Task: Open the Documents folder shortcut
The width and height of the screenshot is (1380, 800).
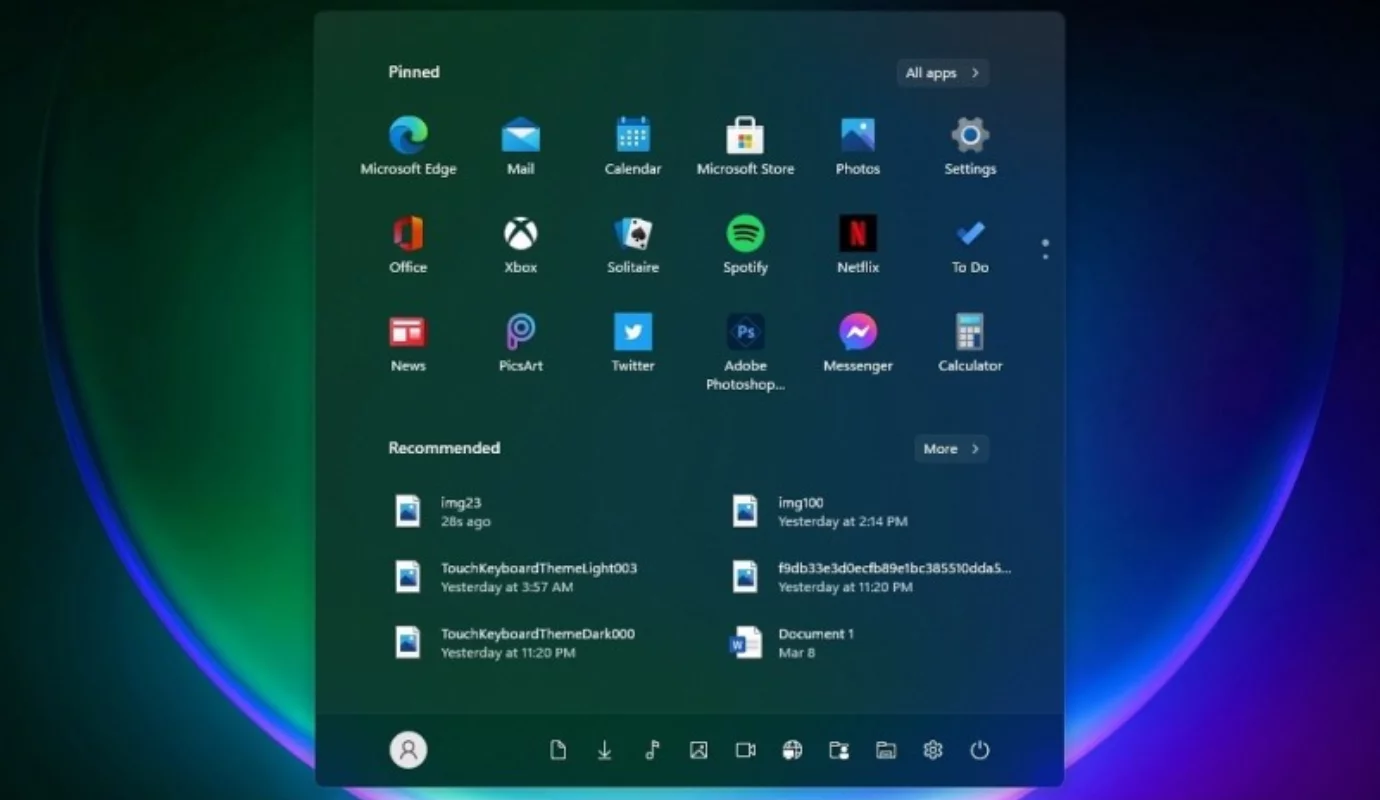Action: pyautogui.click(x=558, y=750)
